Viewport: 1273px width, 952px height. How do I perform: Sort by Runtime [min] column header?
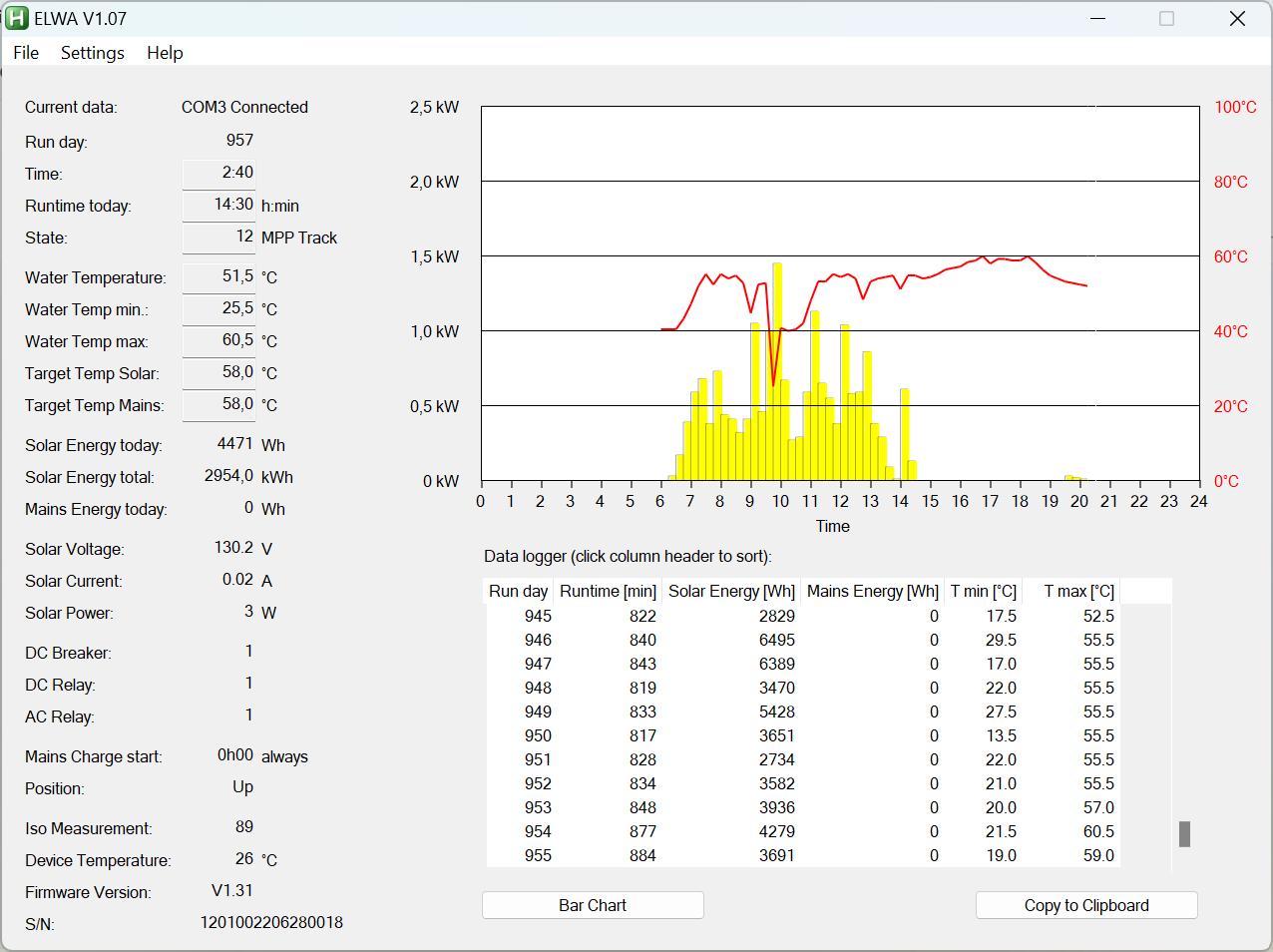(x=608, y=591)
